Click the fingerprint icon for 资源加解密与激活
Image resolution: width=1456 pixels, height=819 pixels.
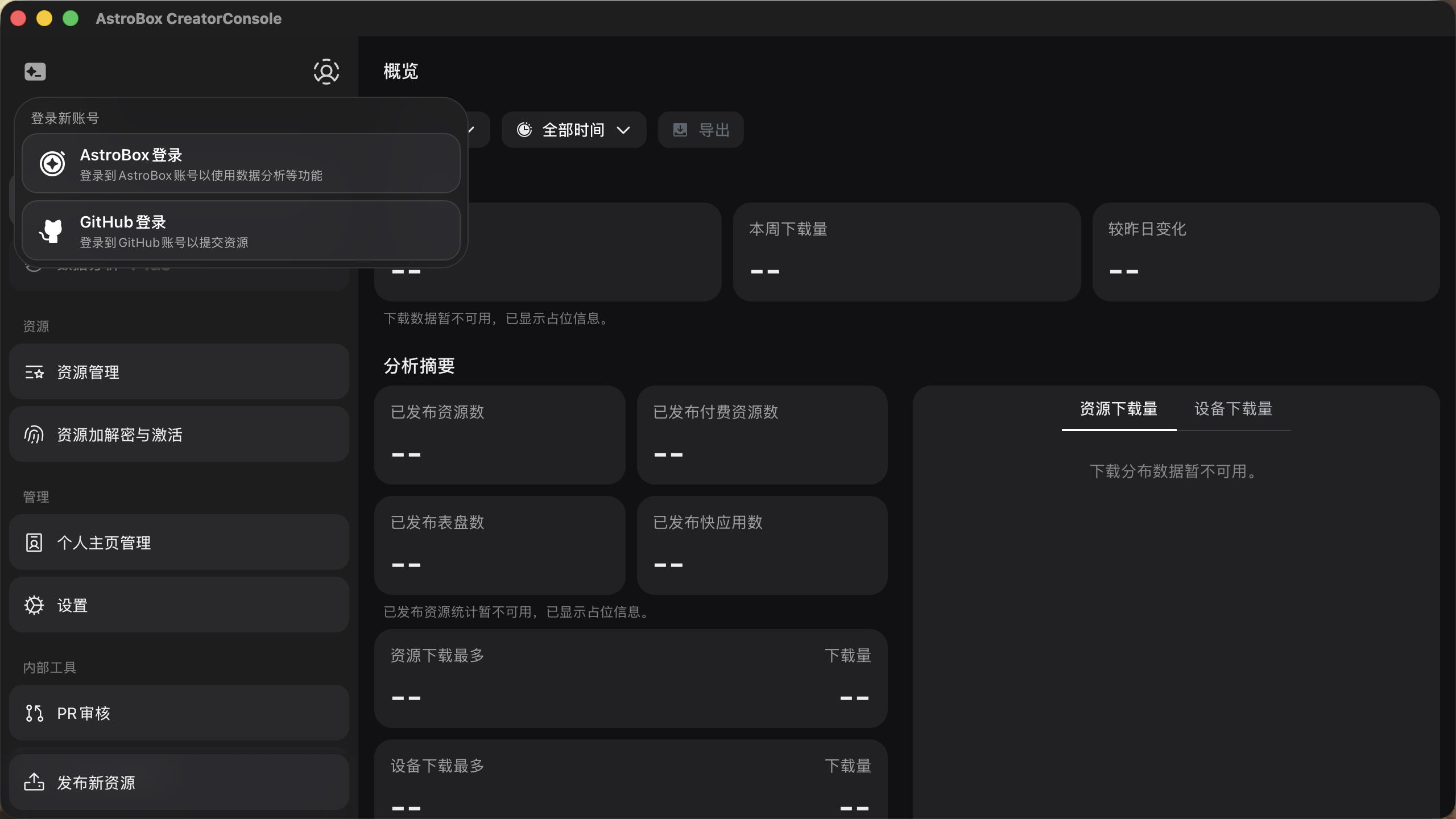point(34,435)
